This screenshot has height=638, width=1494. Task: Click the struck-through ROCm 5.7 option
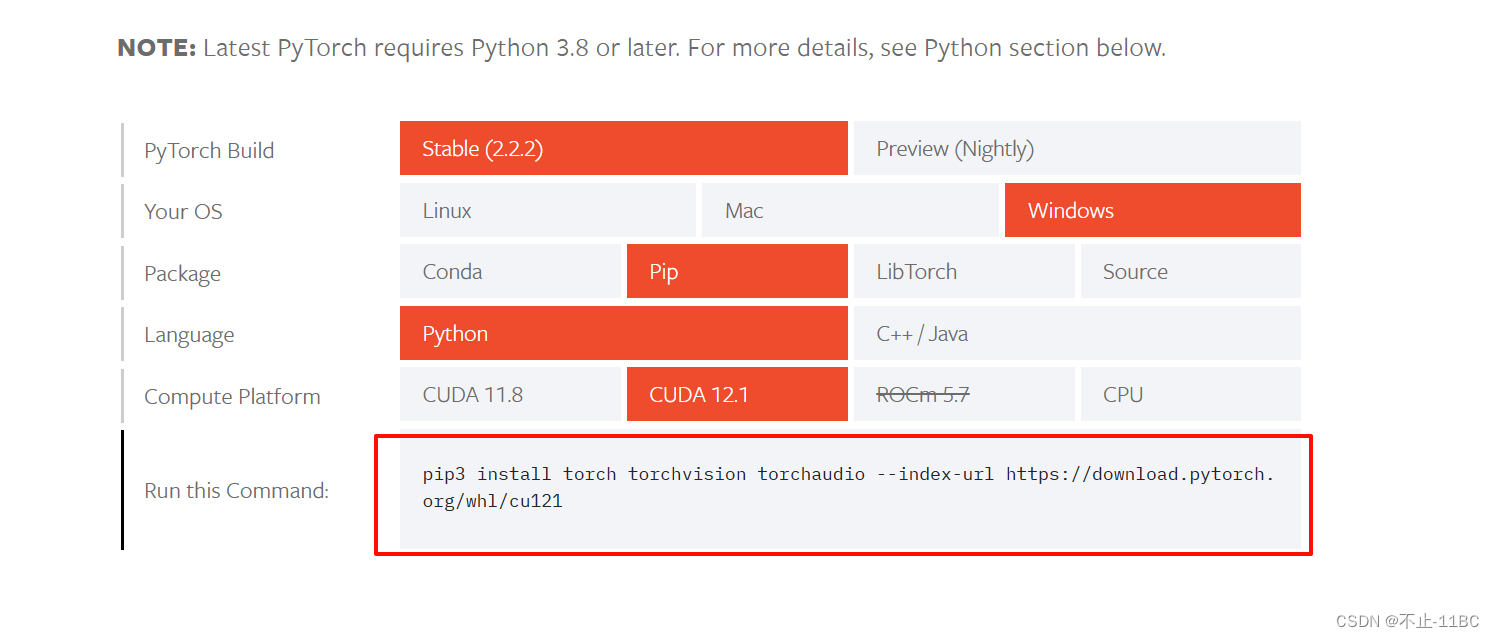(x=963, y=393)
